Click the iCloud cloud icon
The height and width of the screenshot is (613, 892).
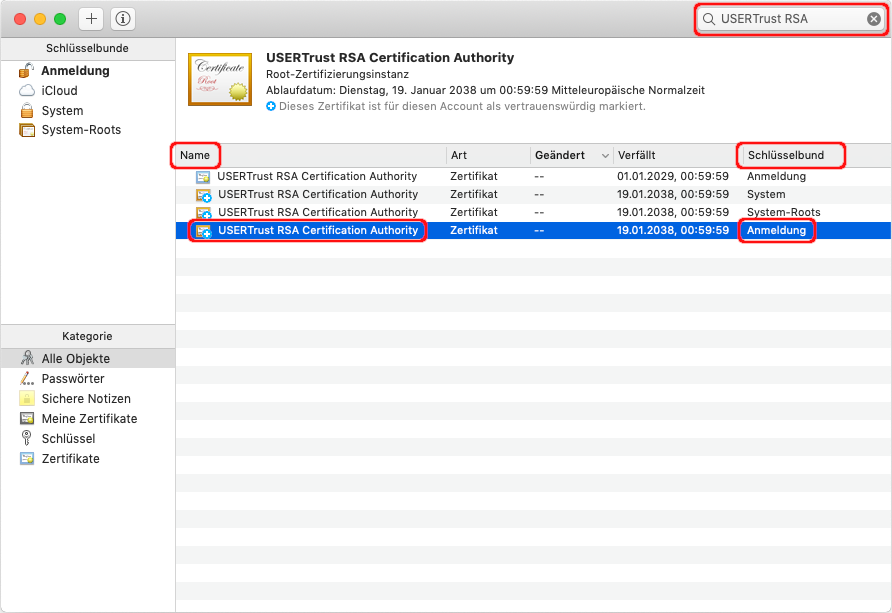click(27, 90)
